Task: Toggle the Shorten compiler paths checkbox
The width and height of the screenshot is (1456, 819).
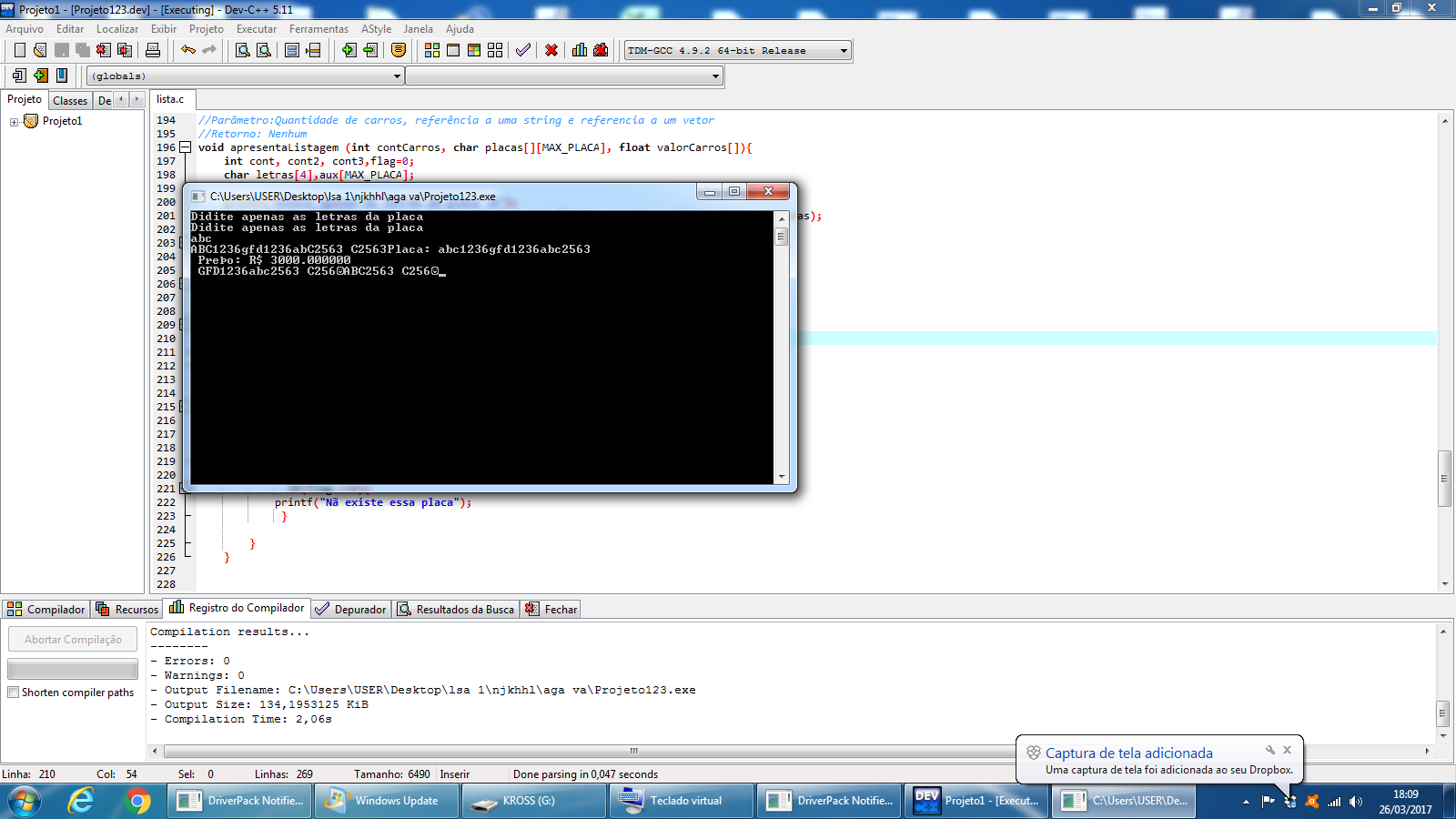Action: pyautogui.click(x=14, y=693)
